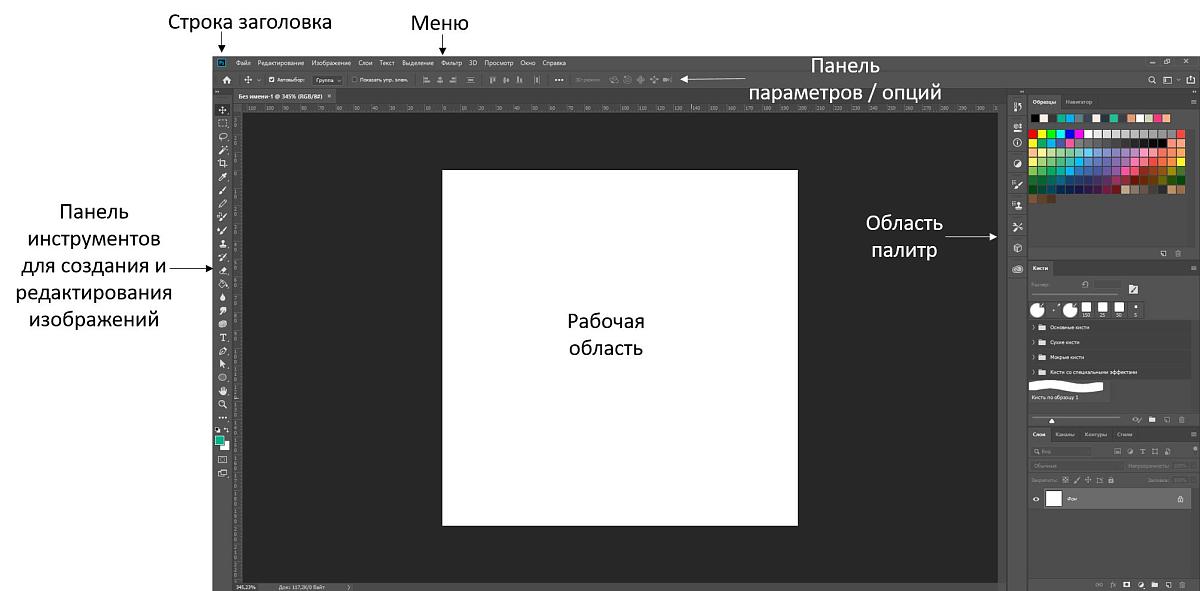
Task: Select the Lasso tool
Action: point(222,136)
